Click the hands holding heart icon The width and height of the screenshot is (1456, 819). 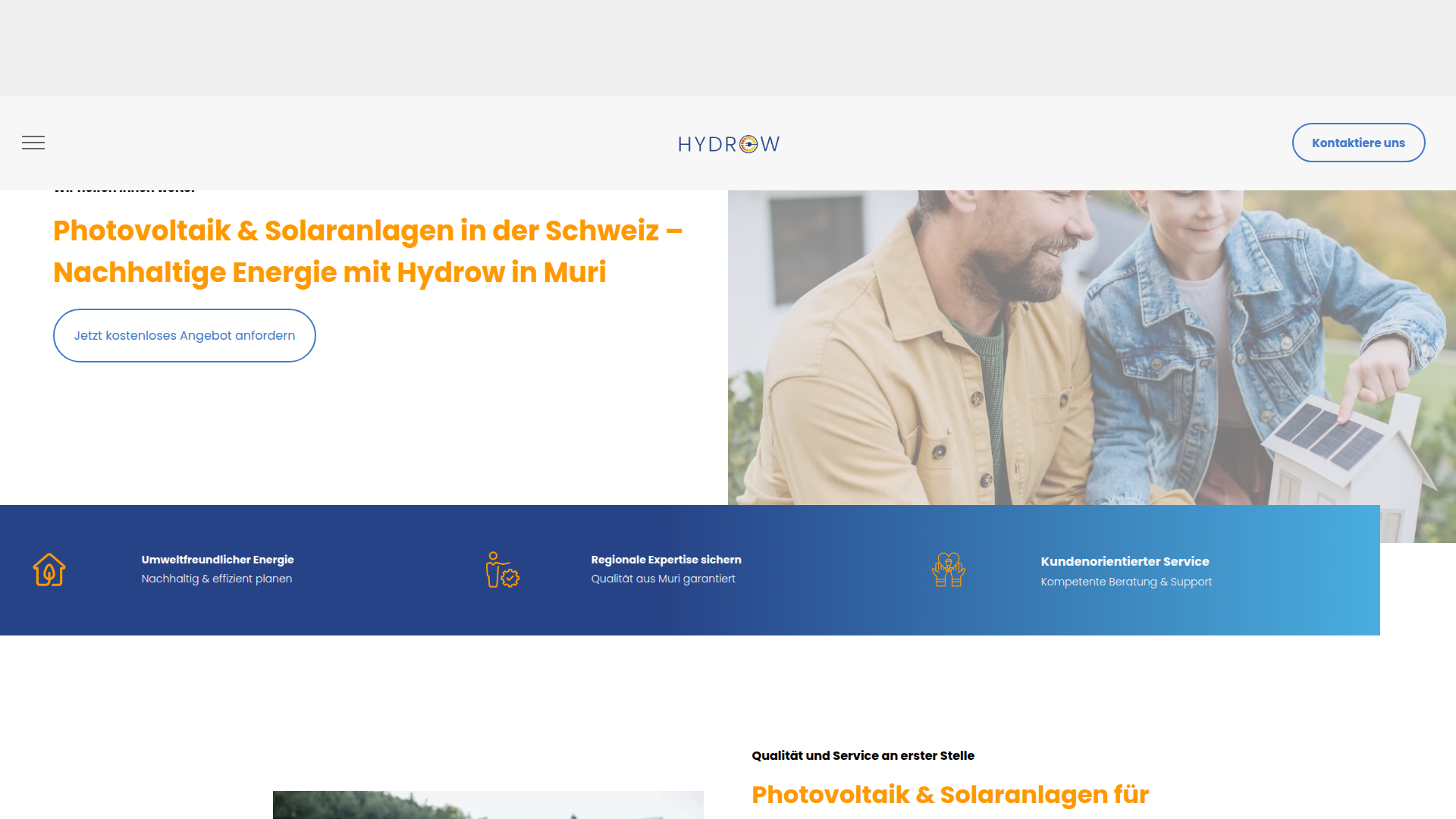[948, 570]
